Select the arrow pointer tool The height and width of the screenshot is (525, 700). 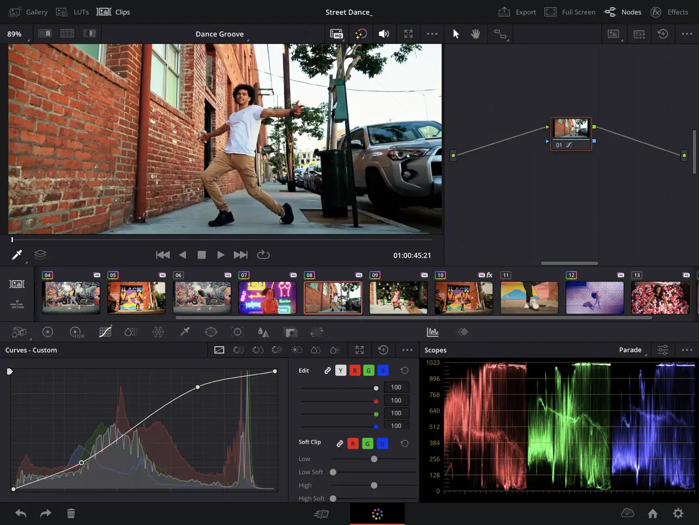tap(456, 34)
